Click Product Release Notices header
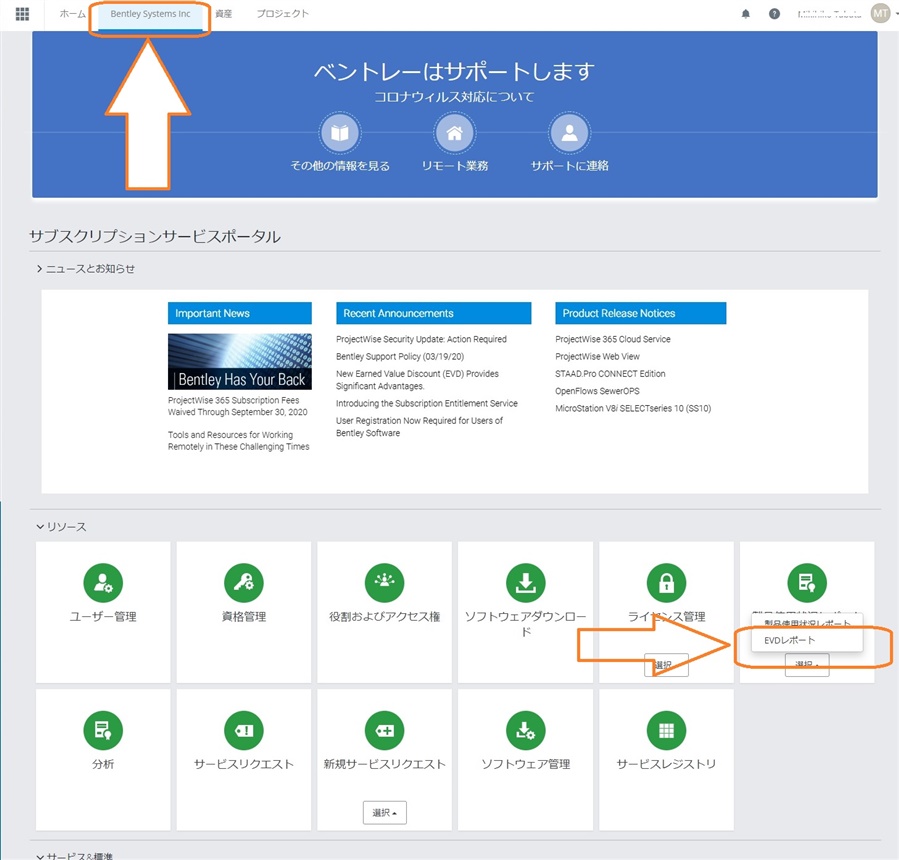The width and height of the screenshot is (899, 860). (x=640, y=313)
